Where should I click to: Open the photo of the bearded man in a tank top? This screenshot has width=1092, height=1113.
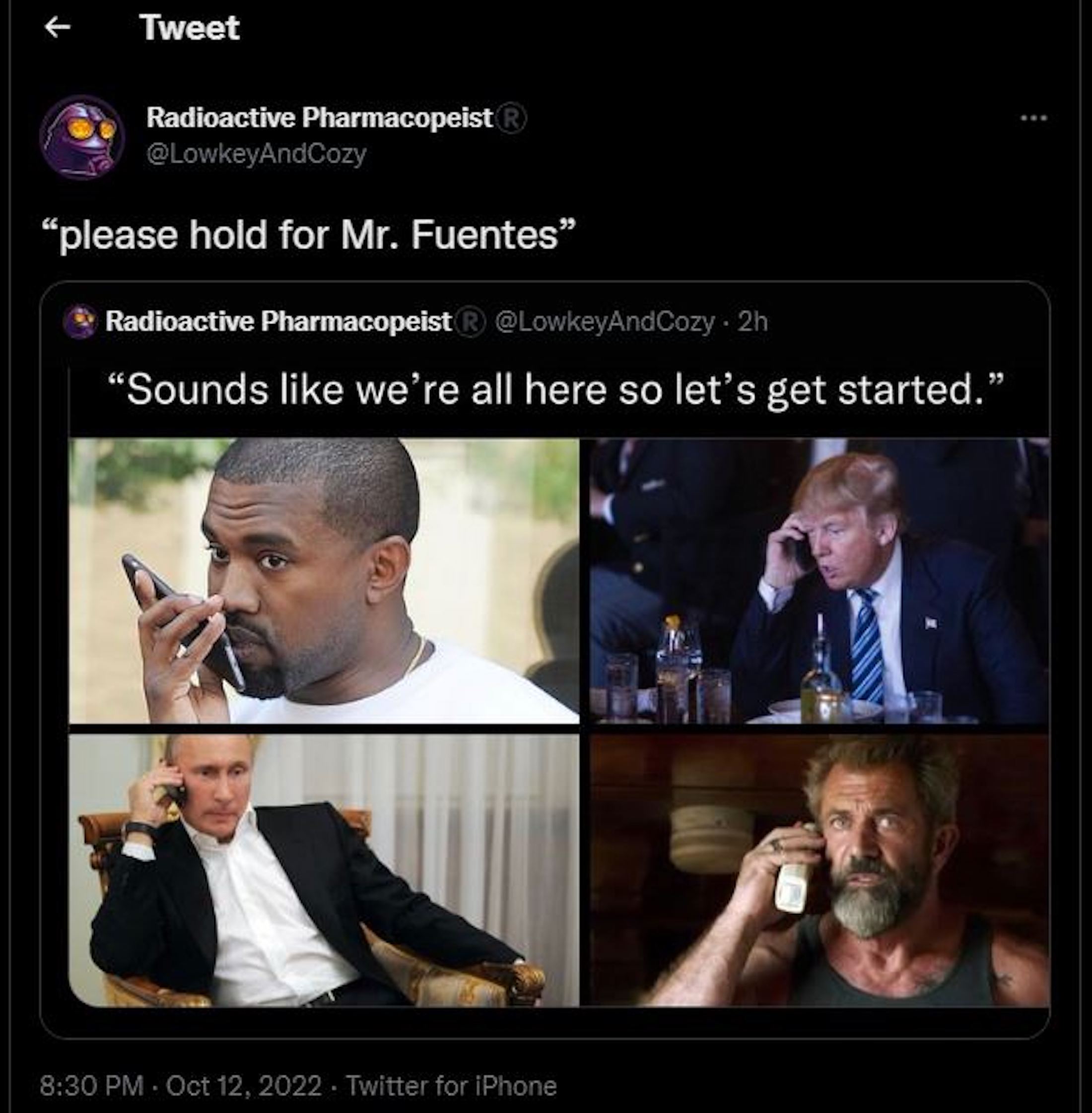(819, 870)
